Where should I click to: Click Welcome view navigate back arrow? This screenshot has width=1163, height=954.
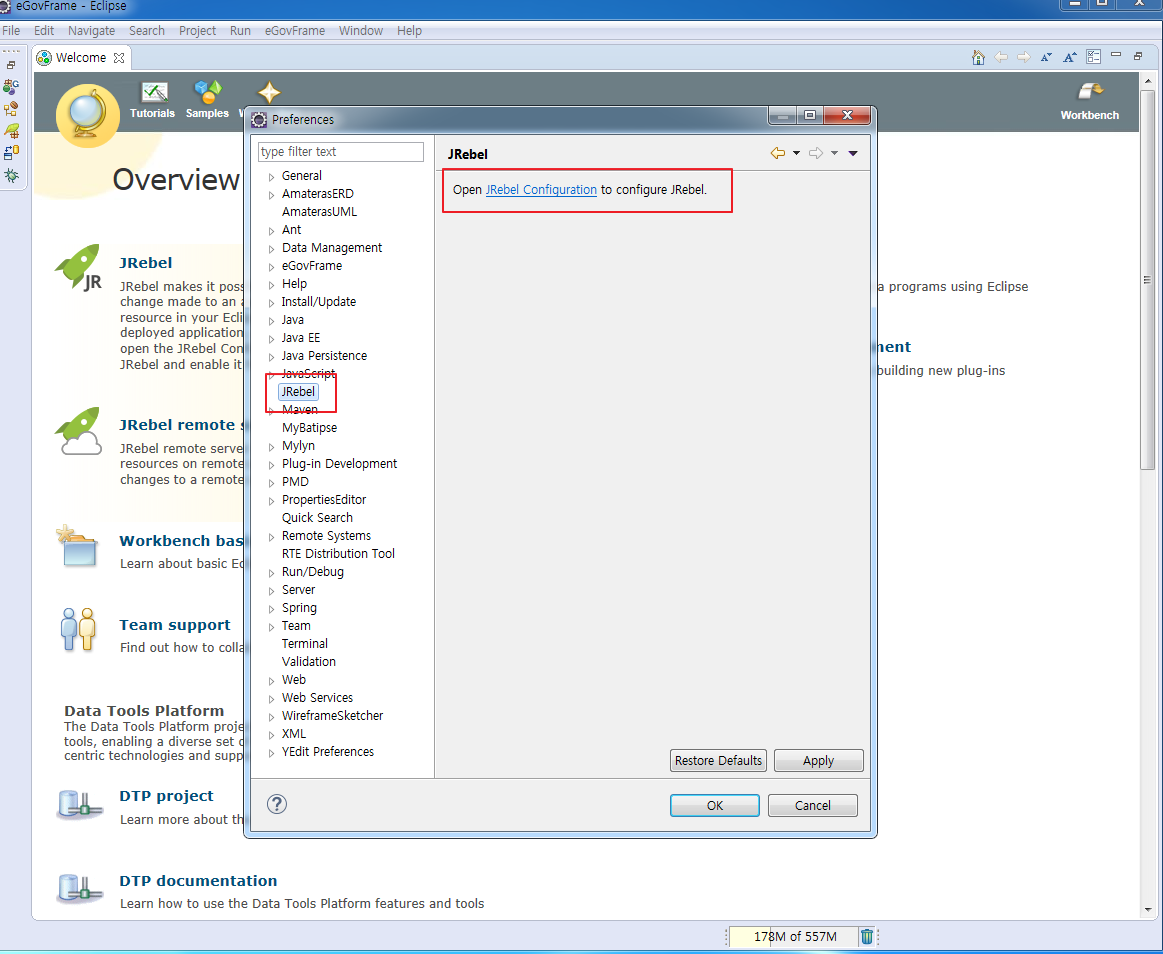pos(1001,57)
